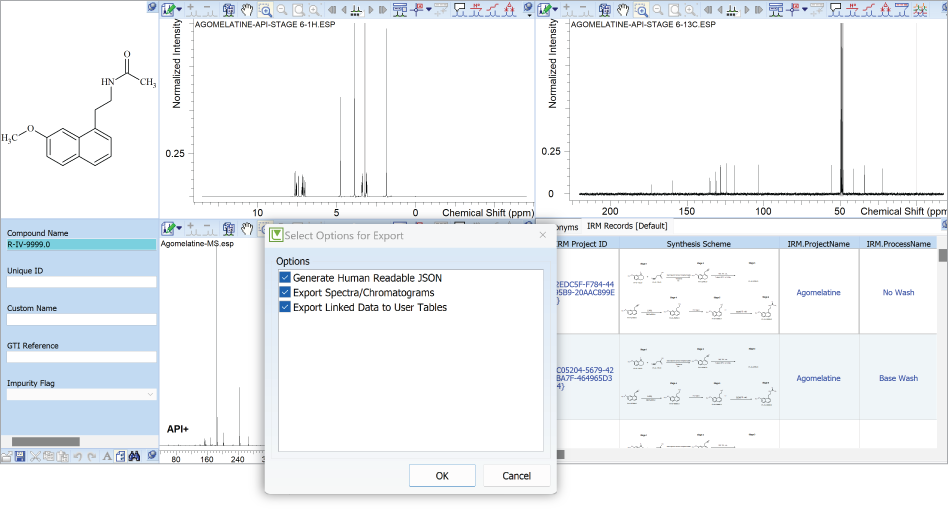This screenshot has height=510, width=948.
Task: Click the add-spectrum plus icon in 1H toolbar
Action: pos(192,10)
